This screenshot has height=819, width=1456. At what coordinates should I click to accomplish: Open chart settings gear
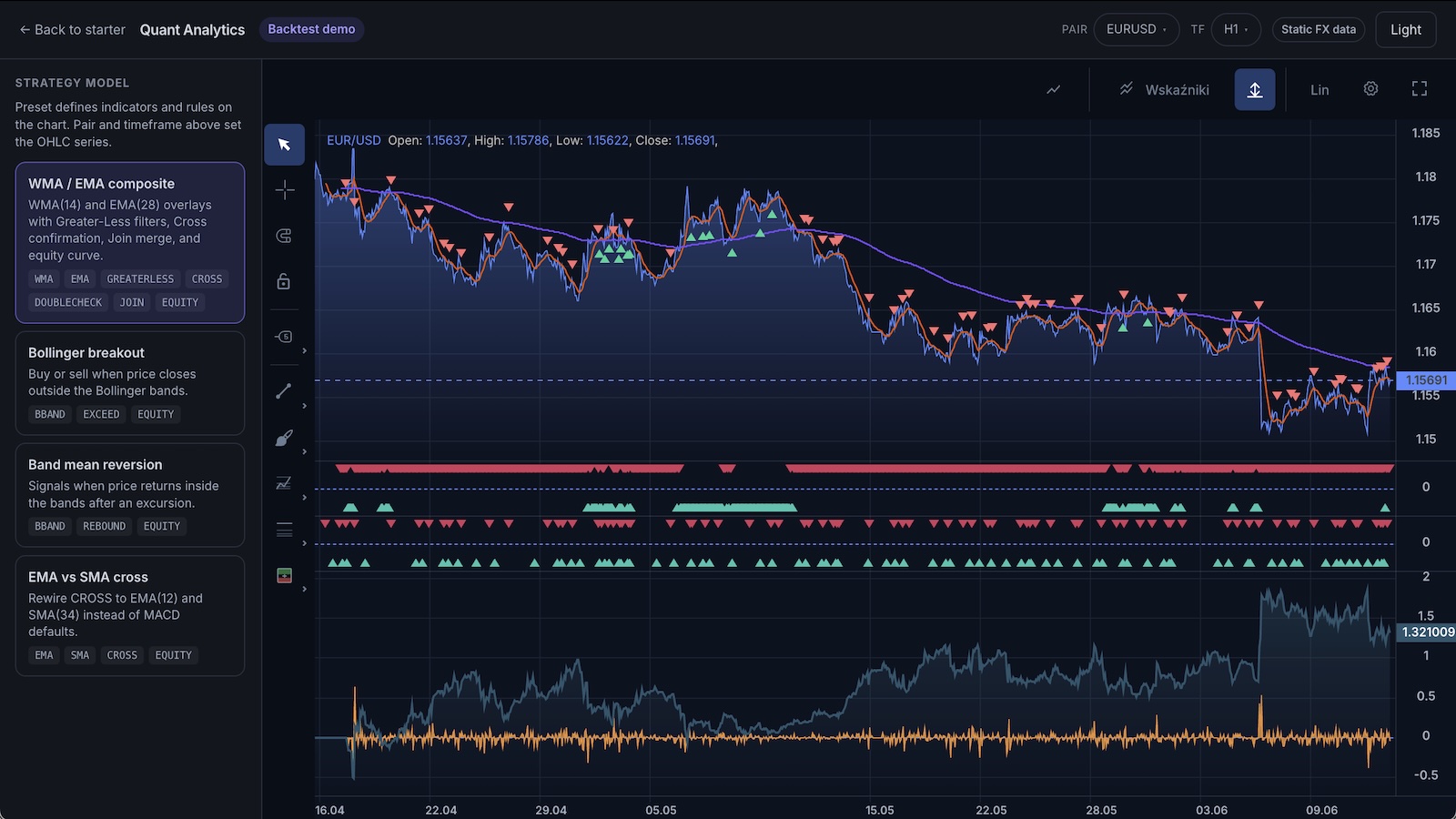click(1370, 89)
